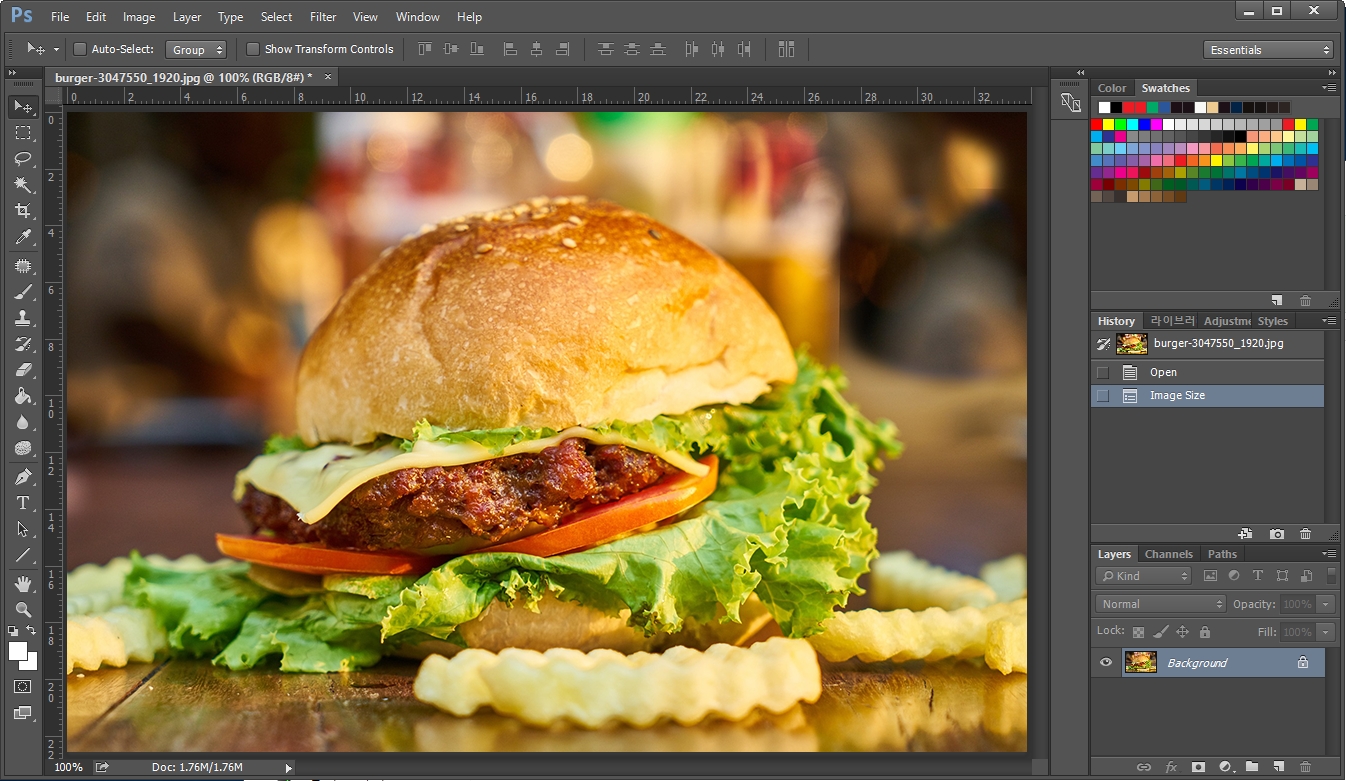
Task: Create a new group folder in Layers panel
Action: tap(1252, 767)
